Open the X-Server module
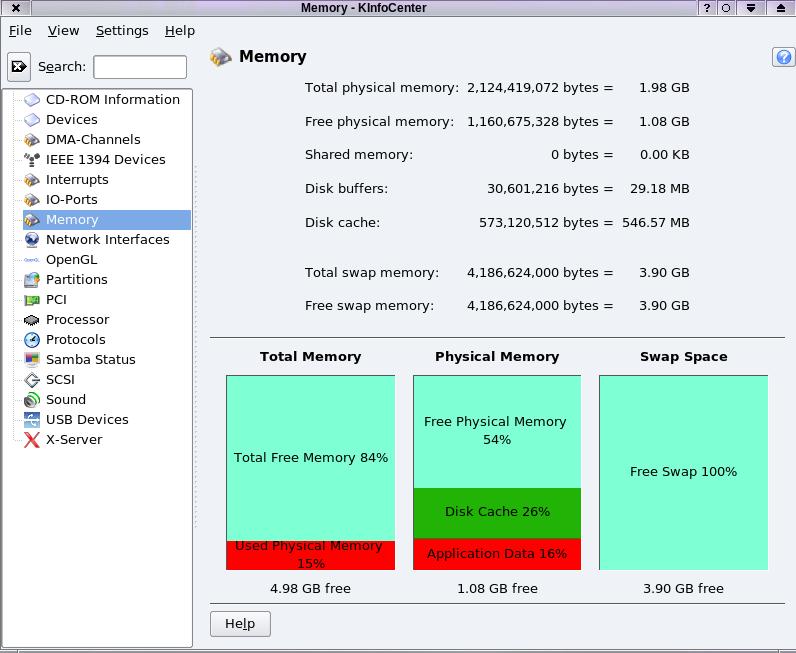This screenshot has height=653, width=796. (x=74, y=440)
